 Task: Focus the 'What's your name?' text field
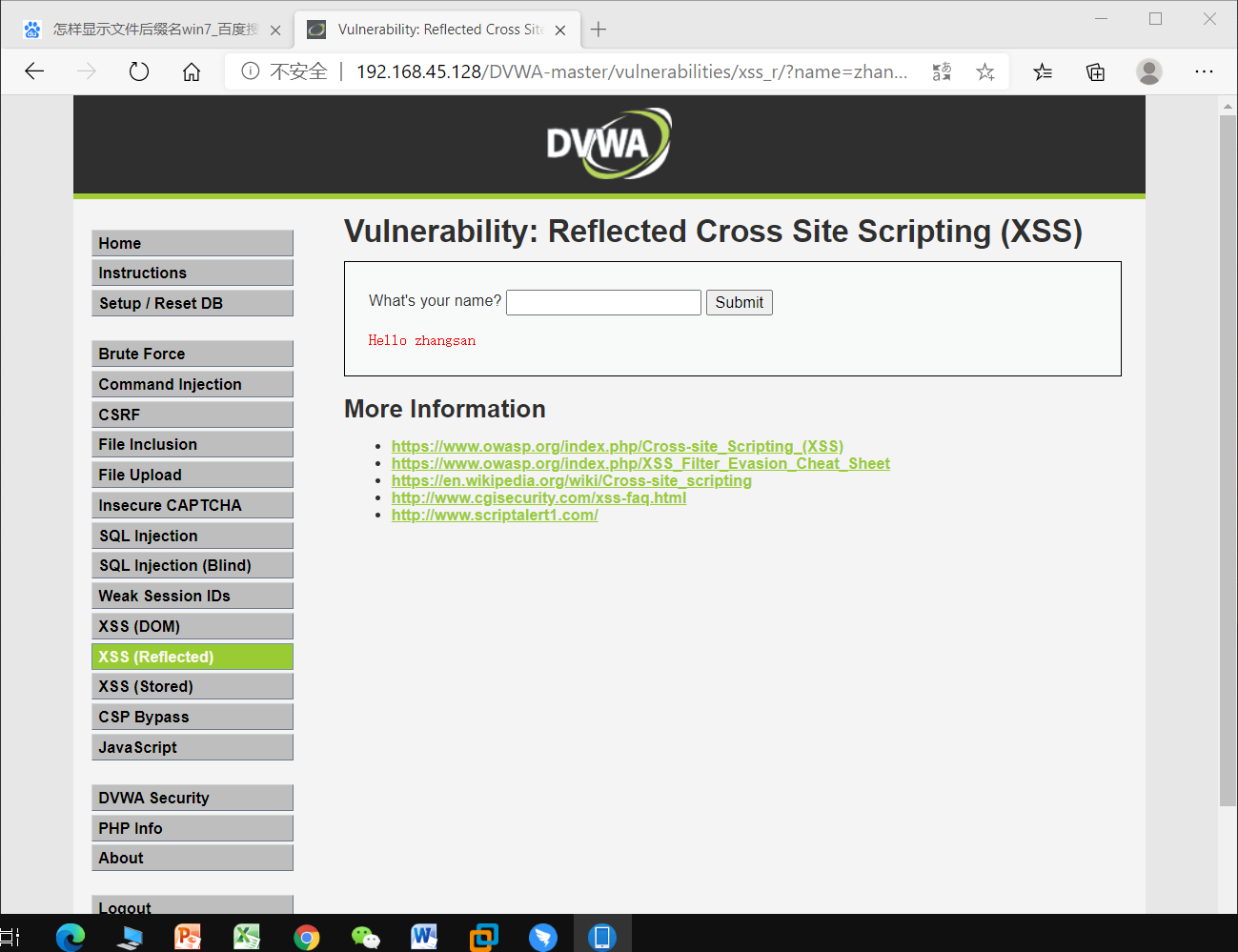(603, 302)
